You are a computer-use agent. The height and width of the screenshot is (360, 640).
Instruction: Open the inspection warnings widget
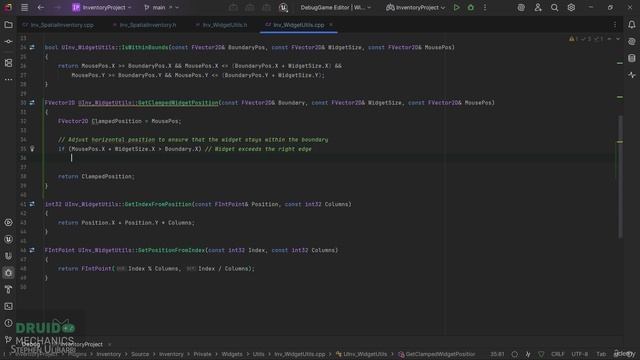[586, 39]
